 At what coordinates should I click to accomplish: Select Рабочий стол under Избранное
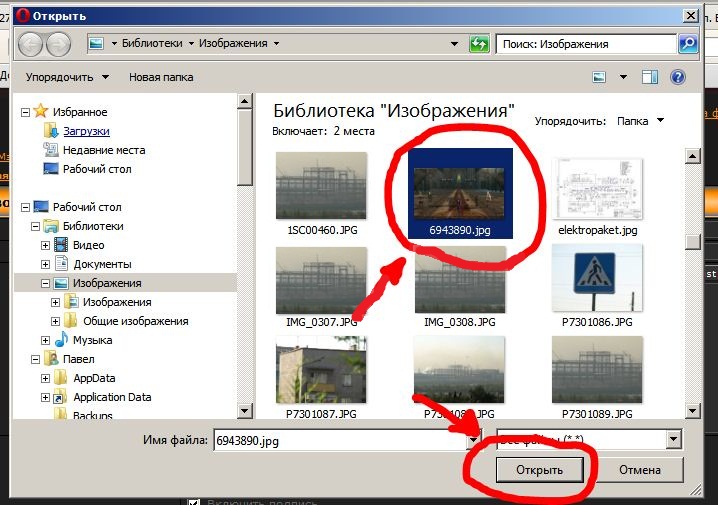click(97, 169)
